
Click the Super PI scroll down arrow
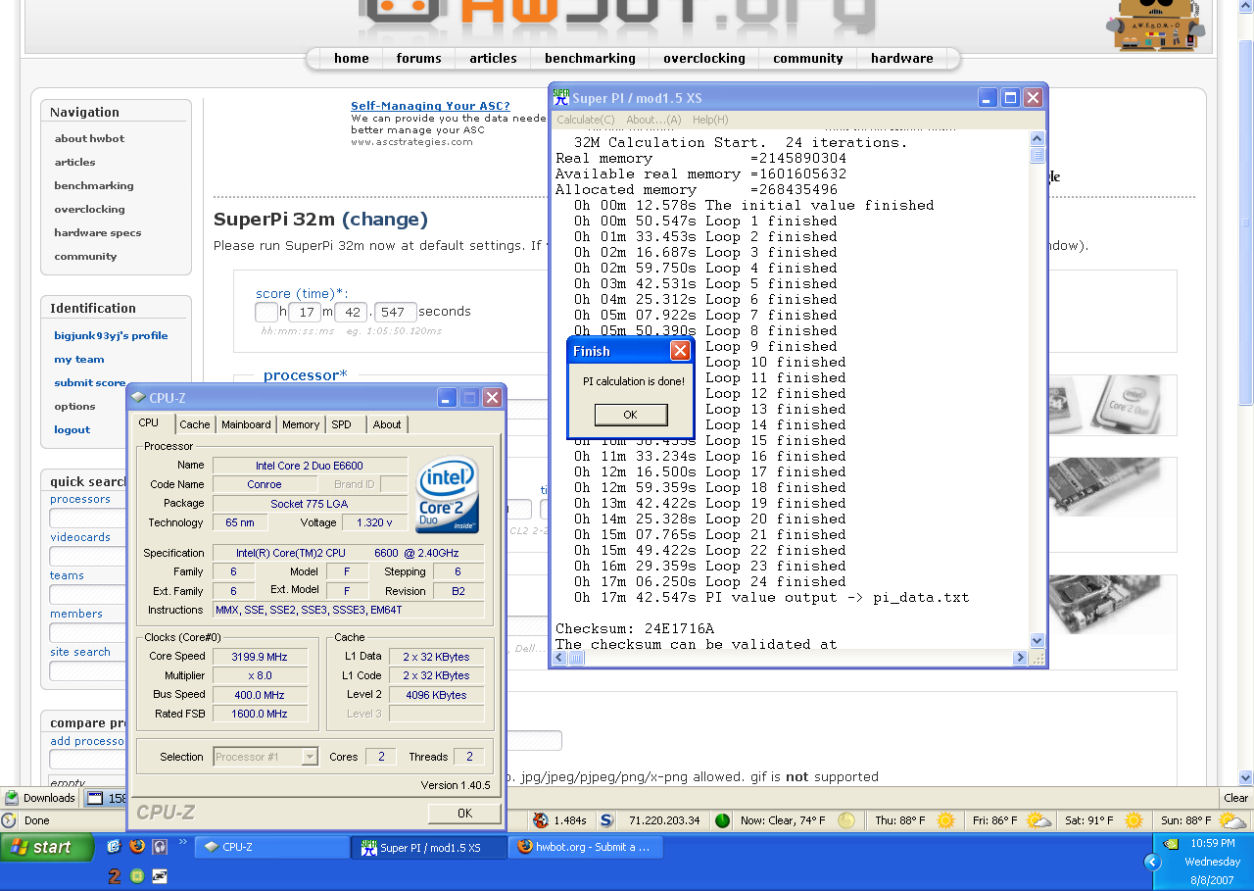tap(1037, 641)
